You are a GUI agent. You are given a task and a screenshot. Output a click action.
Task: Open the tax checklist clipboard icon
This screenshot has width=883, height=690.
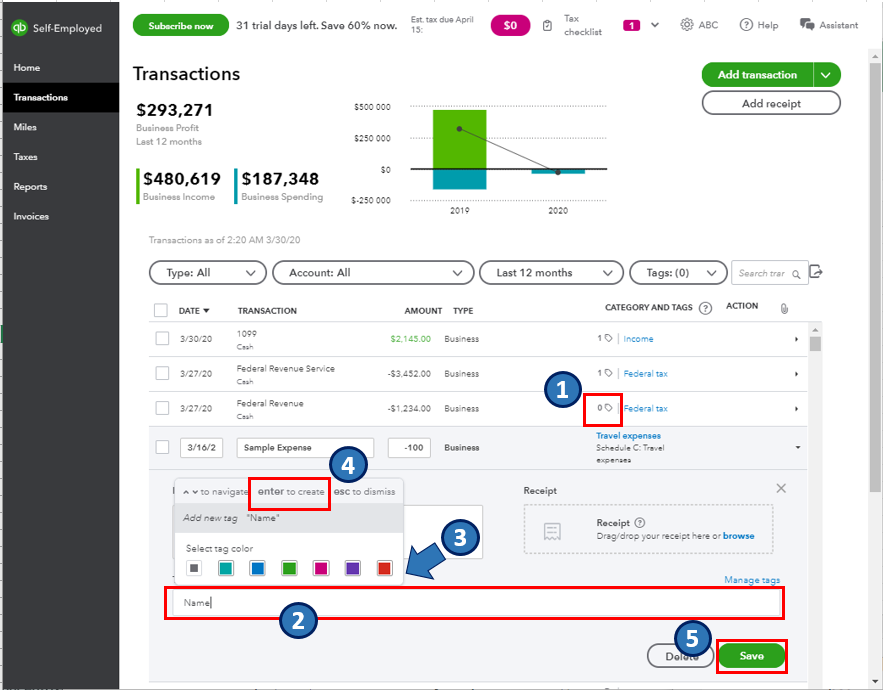click(x=547, y=26)
